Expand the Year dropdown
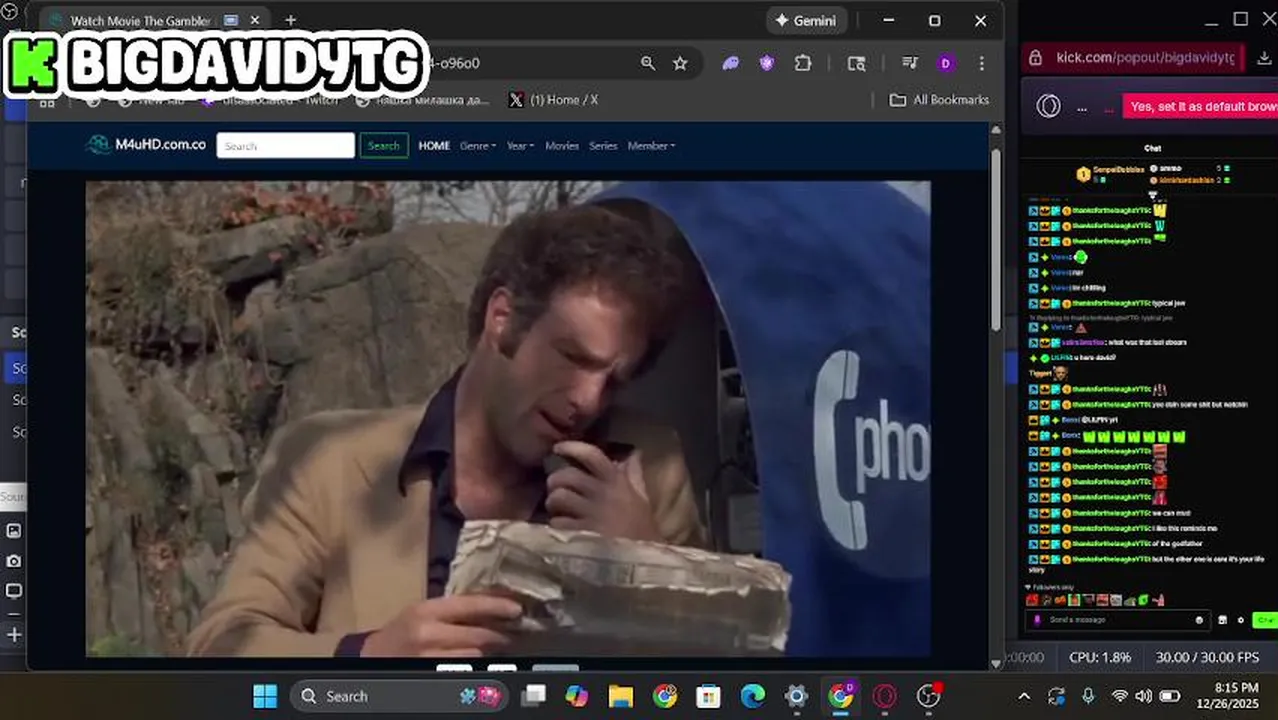 point(520,145)
